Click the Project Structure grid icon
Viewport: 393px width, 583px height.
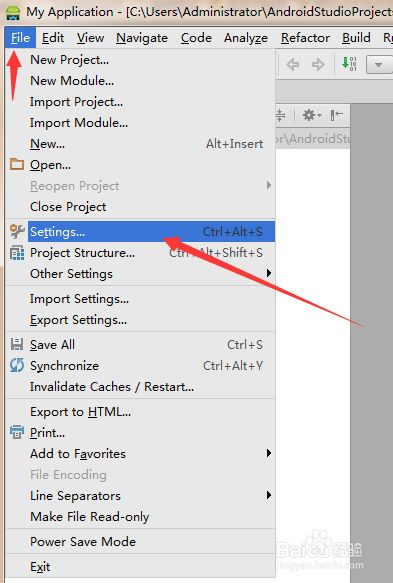pyautogui.click(x=17, y=253)
